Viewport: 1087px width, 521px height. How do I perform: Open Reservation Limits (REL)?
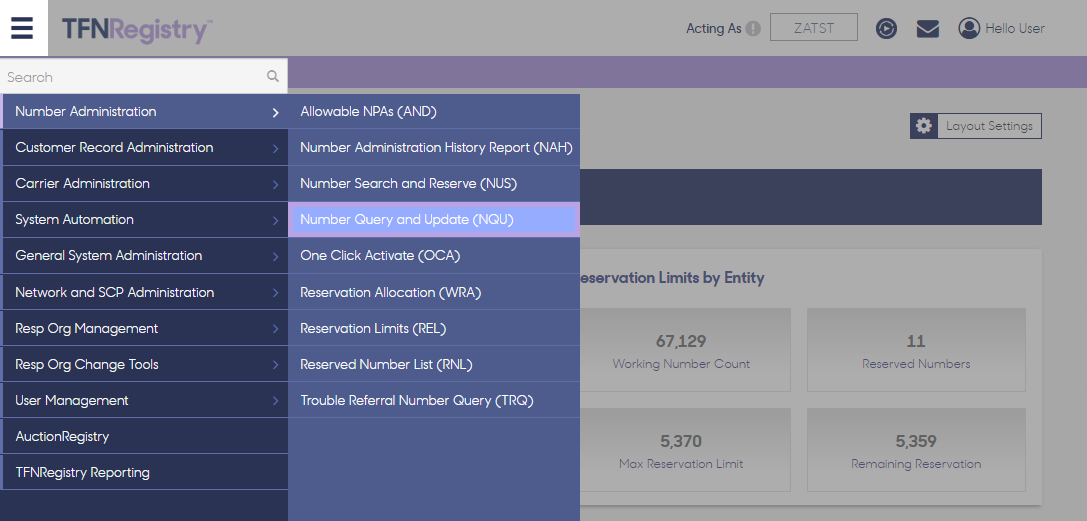point(434,328)
